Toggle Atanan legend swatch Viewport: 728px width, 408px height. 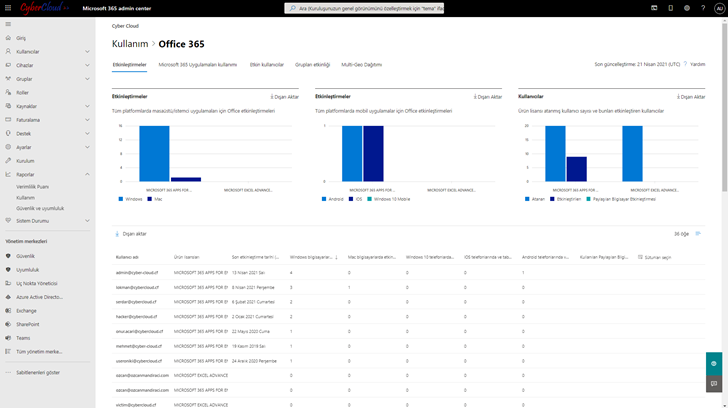527,199
